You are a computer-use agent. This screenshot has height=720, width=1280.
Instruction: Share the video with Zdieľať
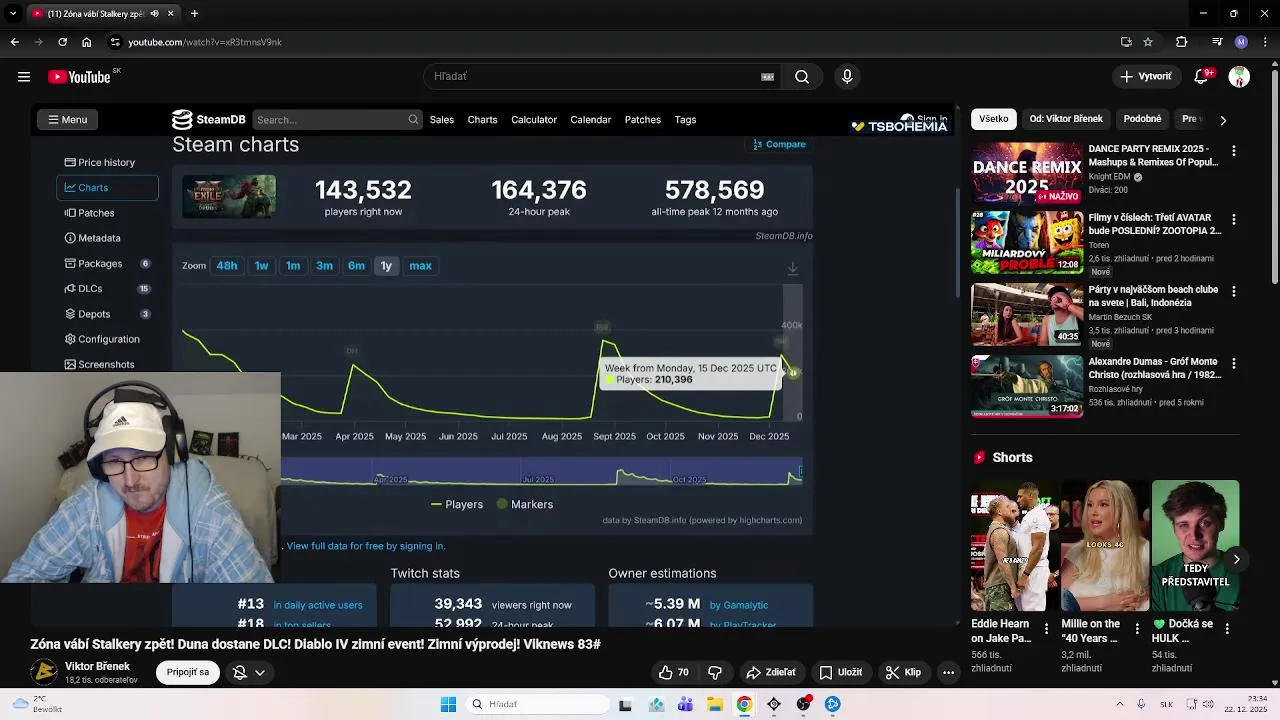(771, 672)
